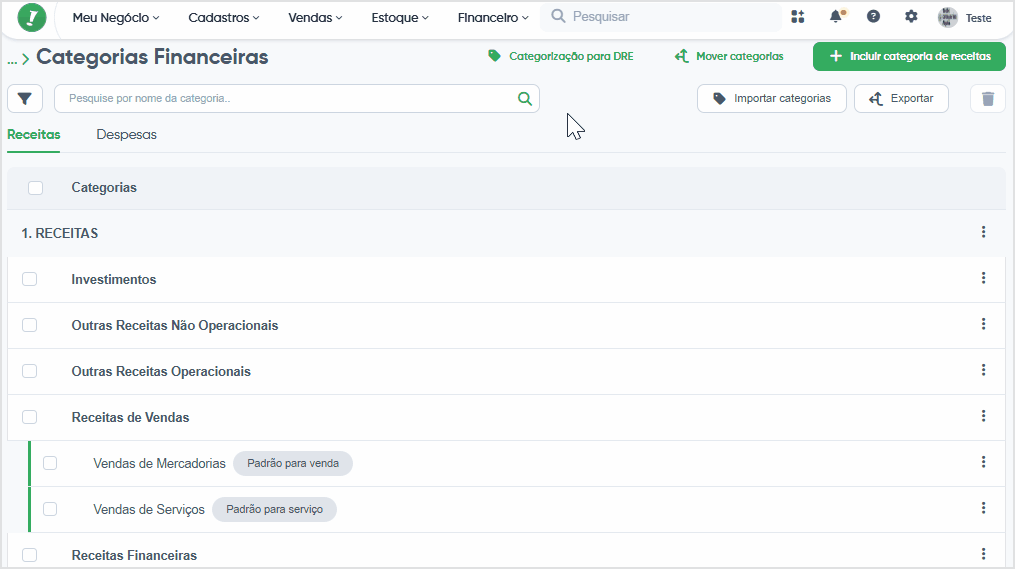Click the green app logo icon
The width and height of the screenshot is (1015, 569).
click(x=32, y=17)
